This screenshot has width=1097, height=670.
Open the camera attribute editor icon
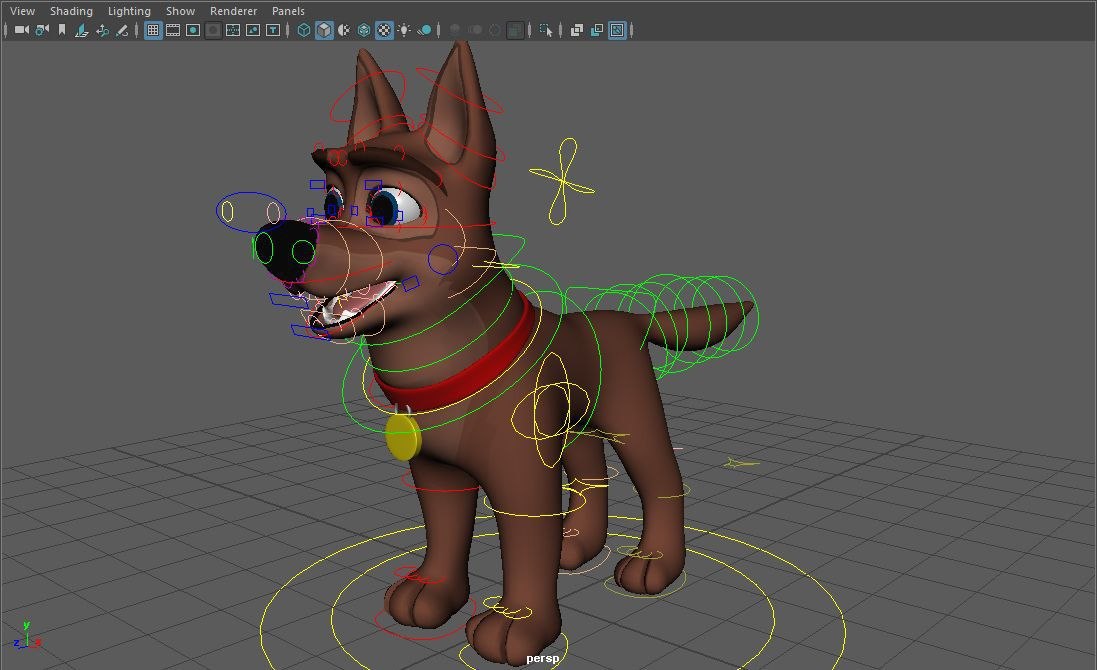pos(41,30)
